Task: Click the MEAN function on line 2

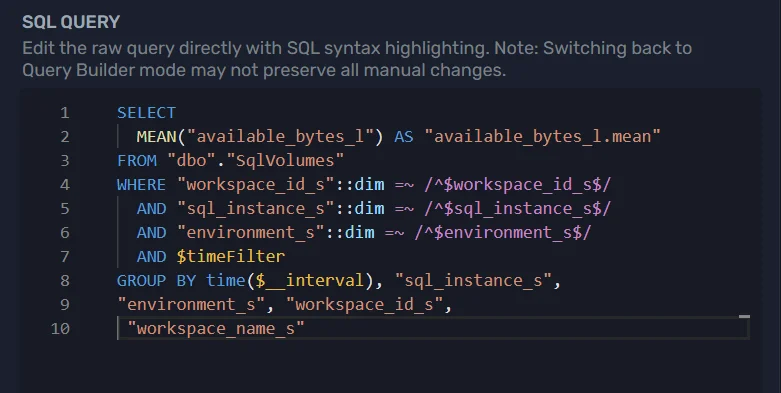Action: (x=156, y=136)
